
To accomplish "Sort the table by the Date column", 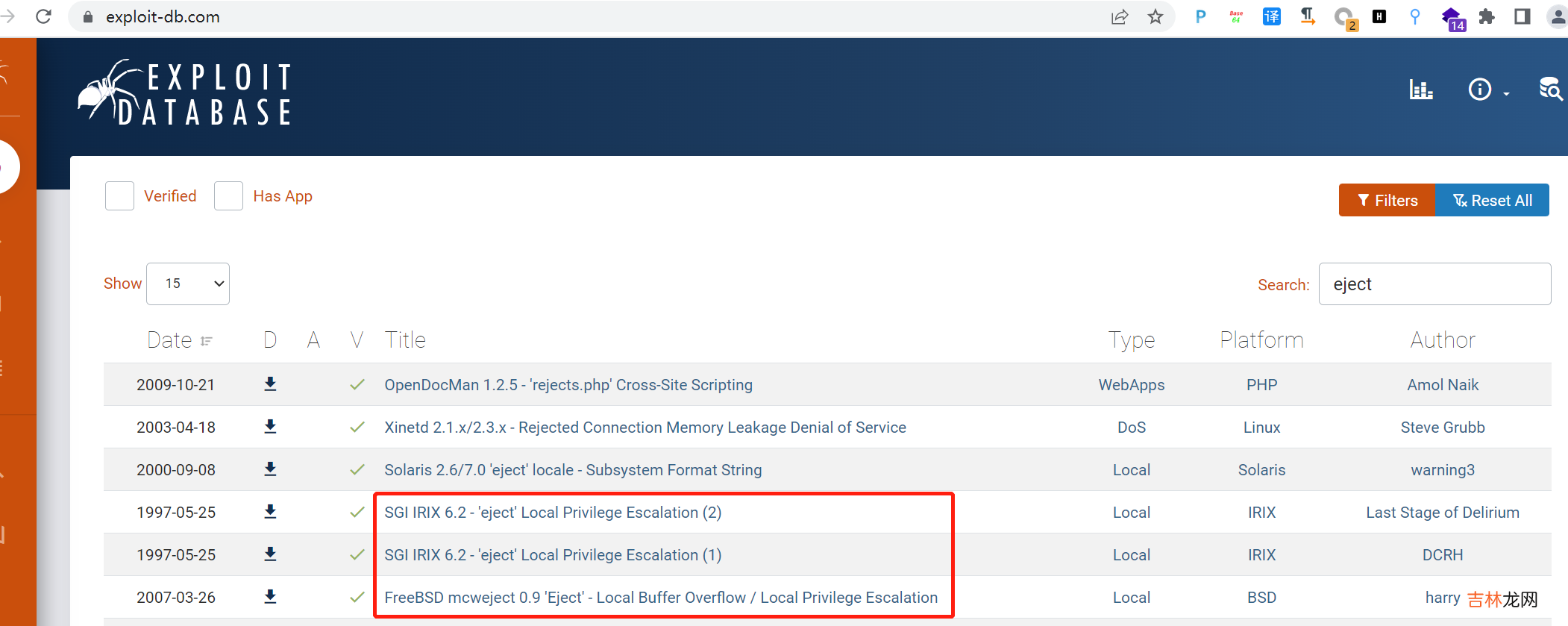I will click(x=180, y=340).
